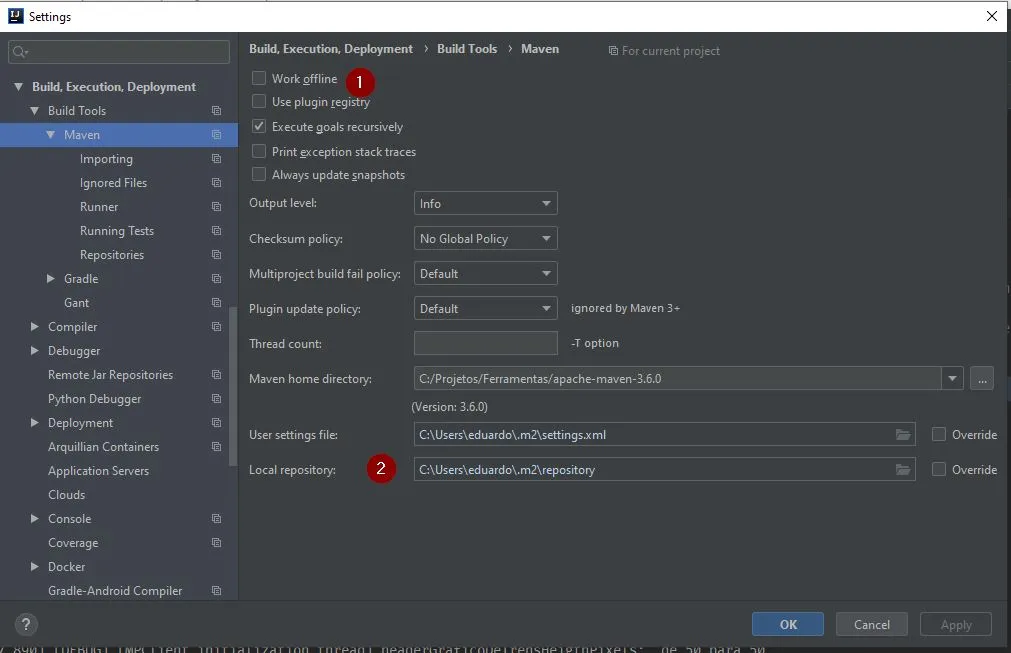Browse folder icon for Local repository
1011x653 pixels.
point(903,470)
